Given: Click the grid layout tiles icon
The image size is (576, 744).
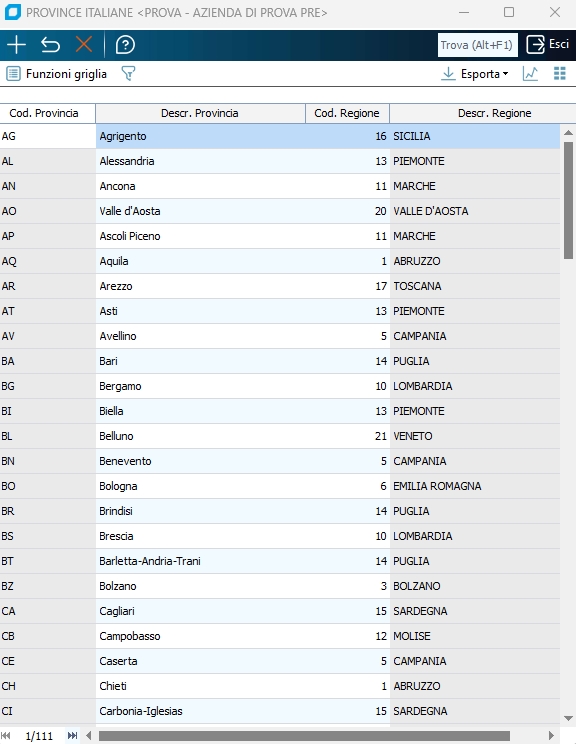Looking at the screenshot, I should pos(560,74).
